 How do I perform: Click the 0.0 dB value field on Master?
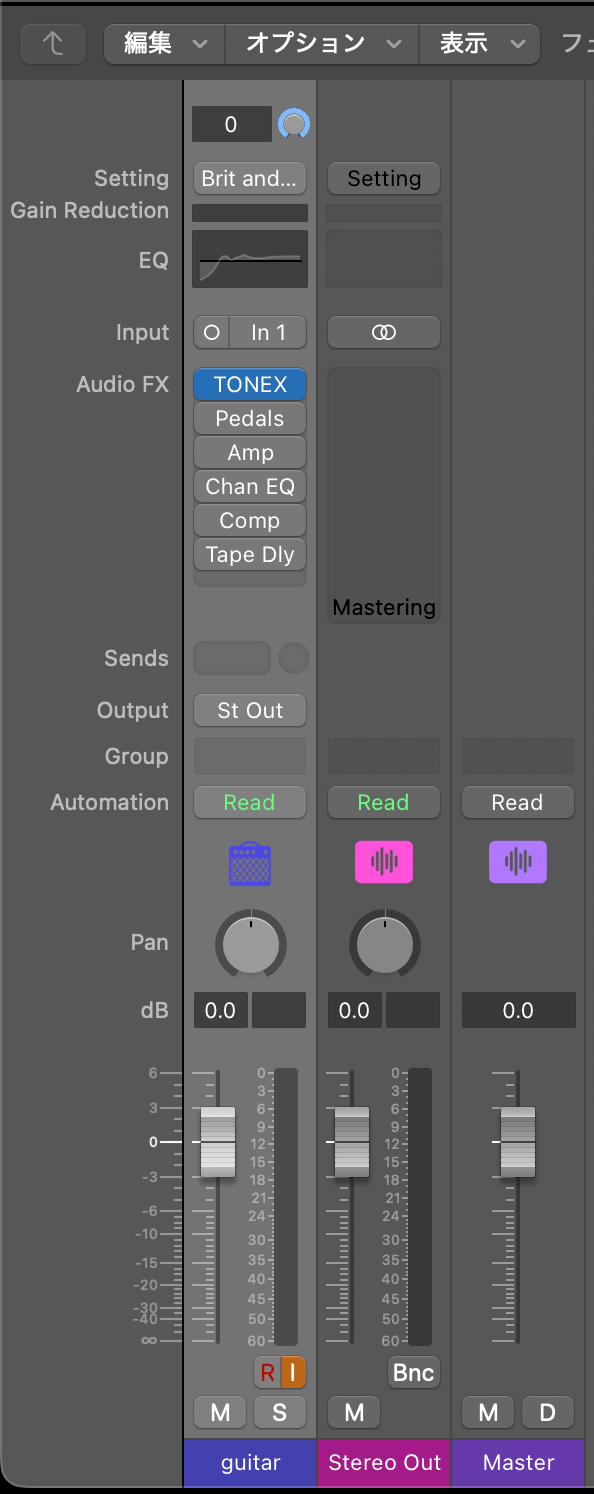pos(519,1010)
